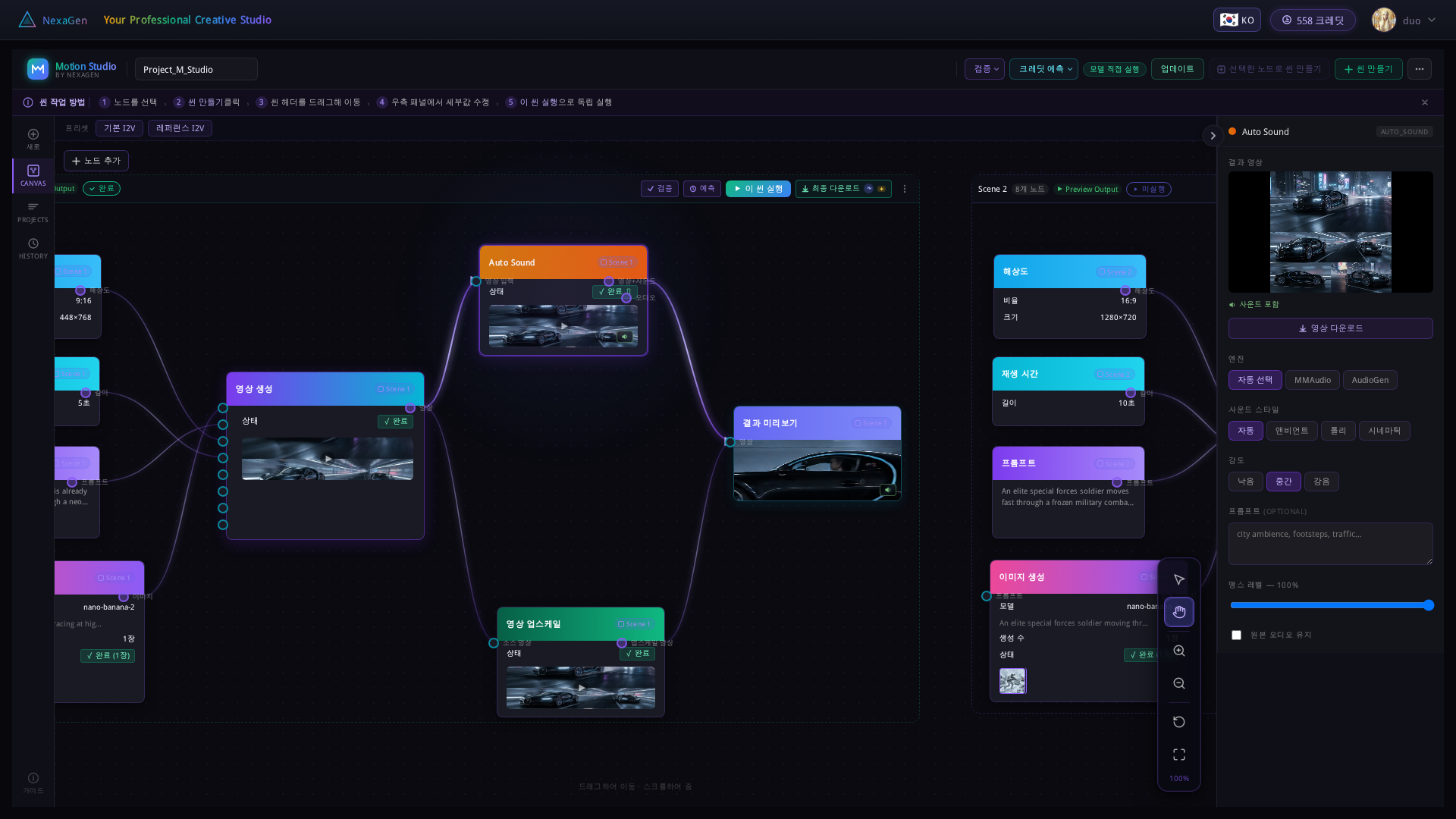Click the optional sound prompt text area
This screenshot has width=1456, height=819.
coord(1331,544)
